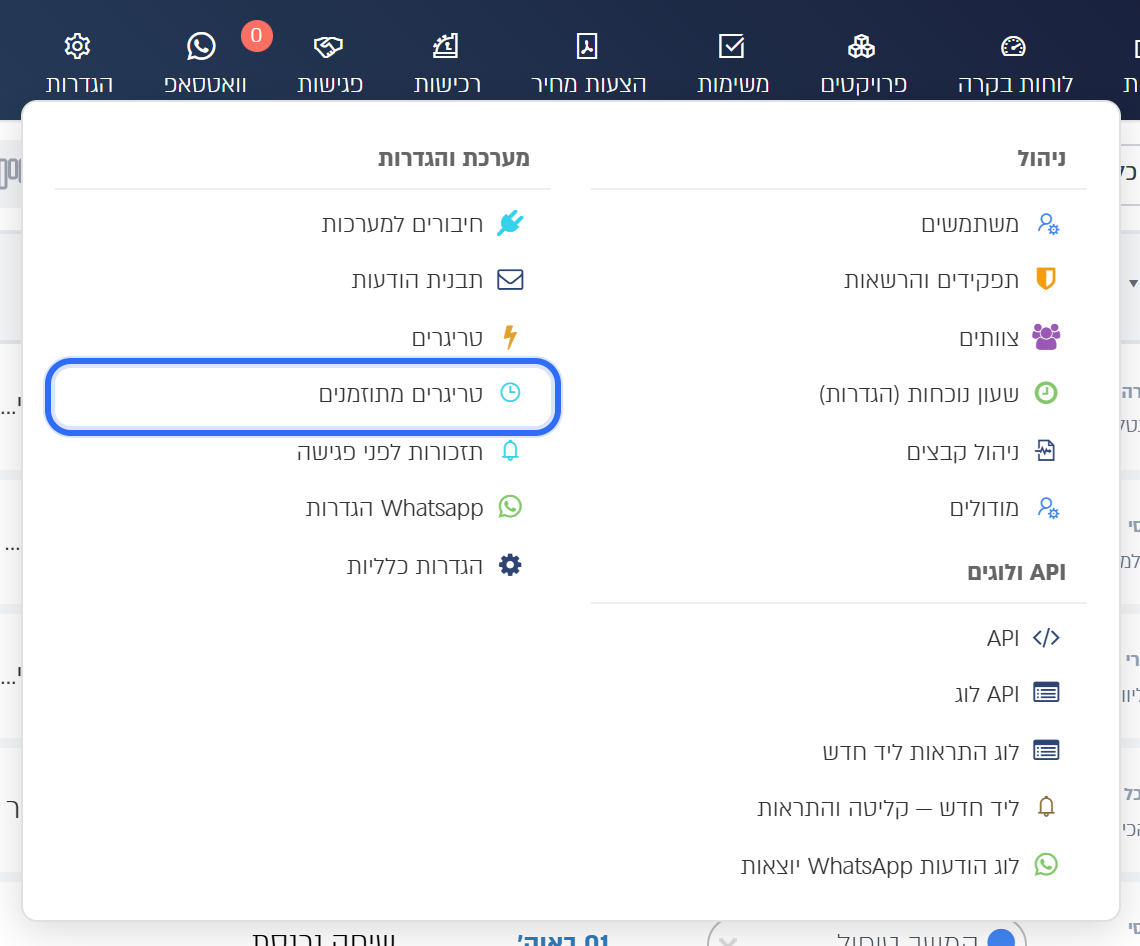Open the משימות checkbox icon
Image resolution: width=1140 pixels, height=946 pixels.
[731, 47]
